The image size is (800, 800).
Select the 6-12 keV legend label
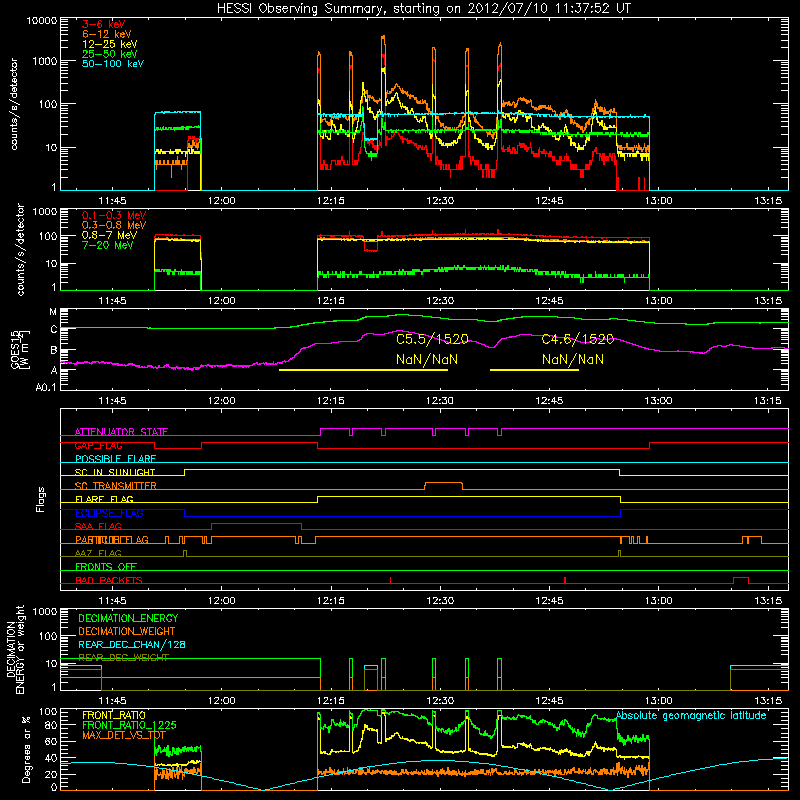tap(107, 34)
